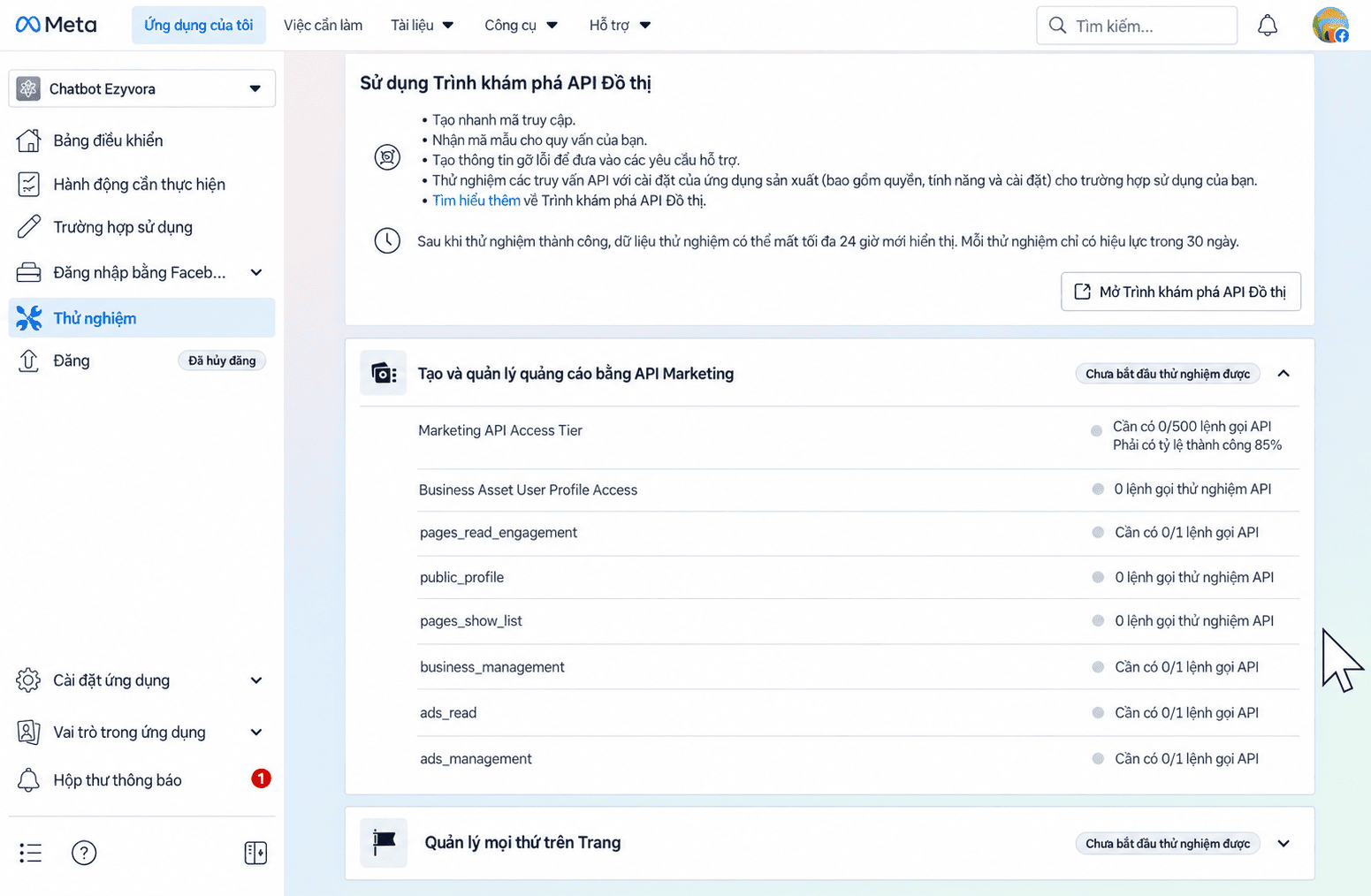Click the Trường hợp sử dụng pencil icon
The height and width of the screenshot is (896, 1371).
pos(28,227)
